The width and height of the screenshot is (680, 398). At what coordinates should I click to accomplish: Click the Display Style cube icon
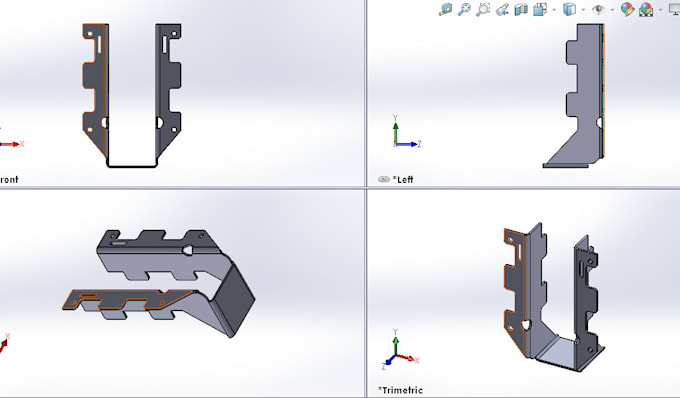(569, 9)
